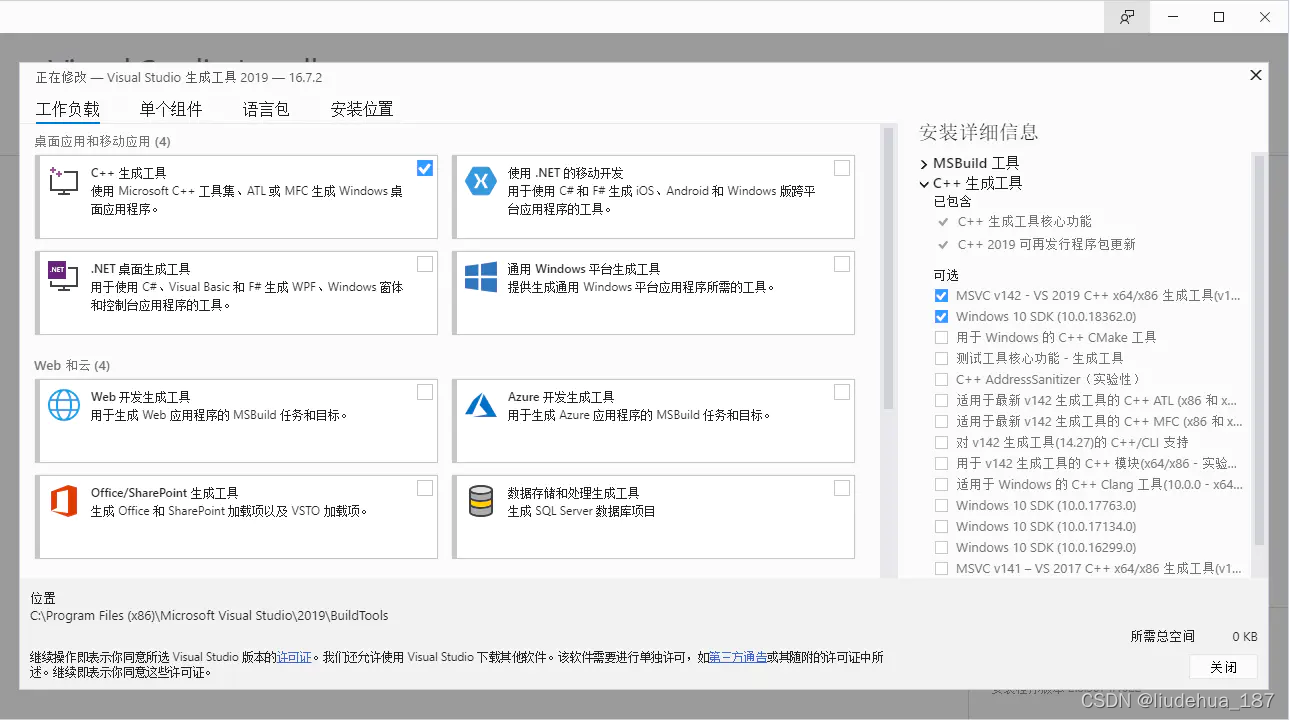Close the modification dialog with the X
The image size is (1290, 720).
pos(1256,75)
